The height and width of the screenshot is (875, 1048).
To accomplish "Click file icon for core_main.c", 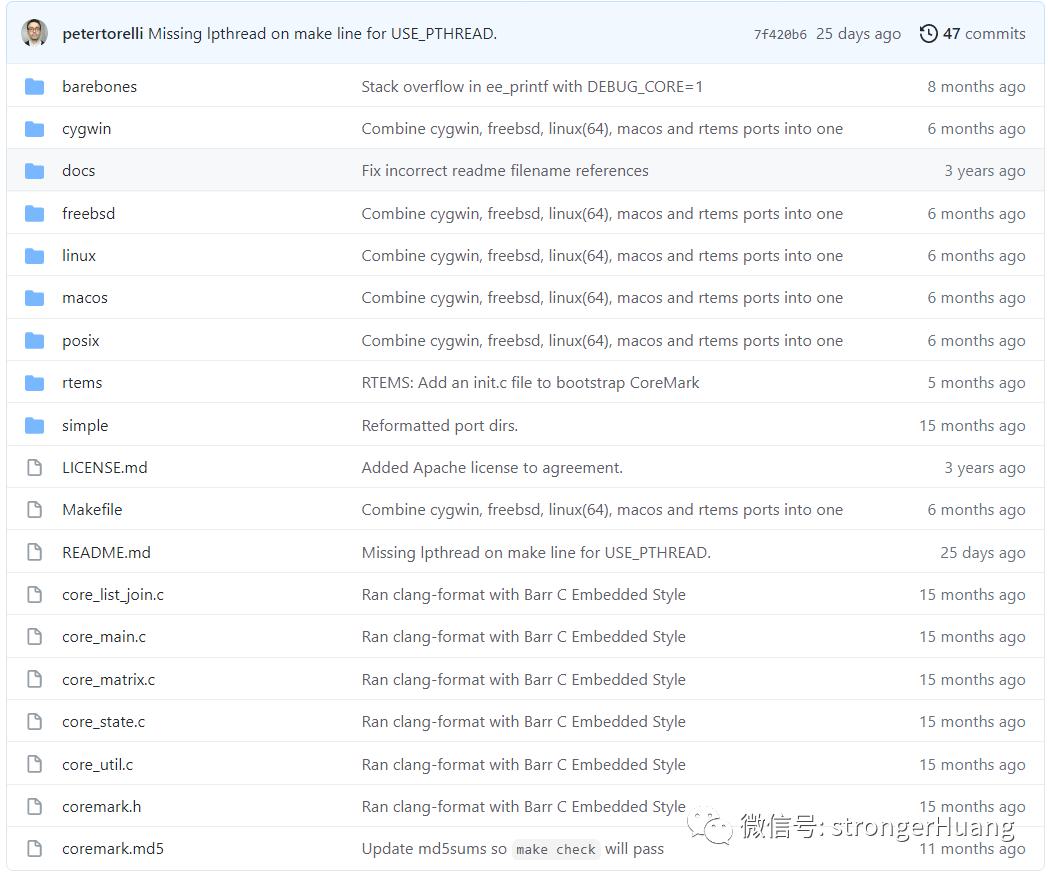I will pyautogui.click(x=34, y=636).
